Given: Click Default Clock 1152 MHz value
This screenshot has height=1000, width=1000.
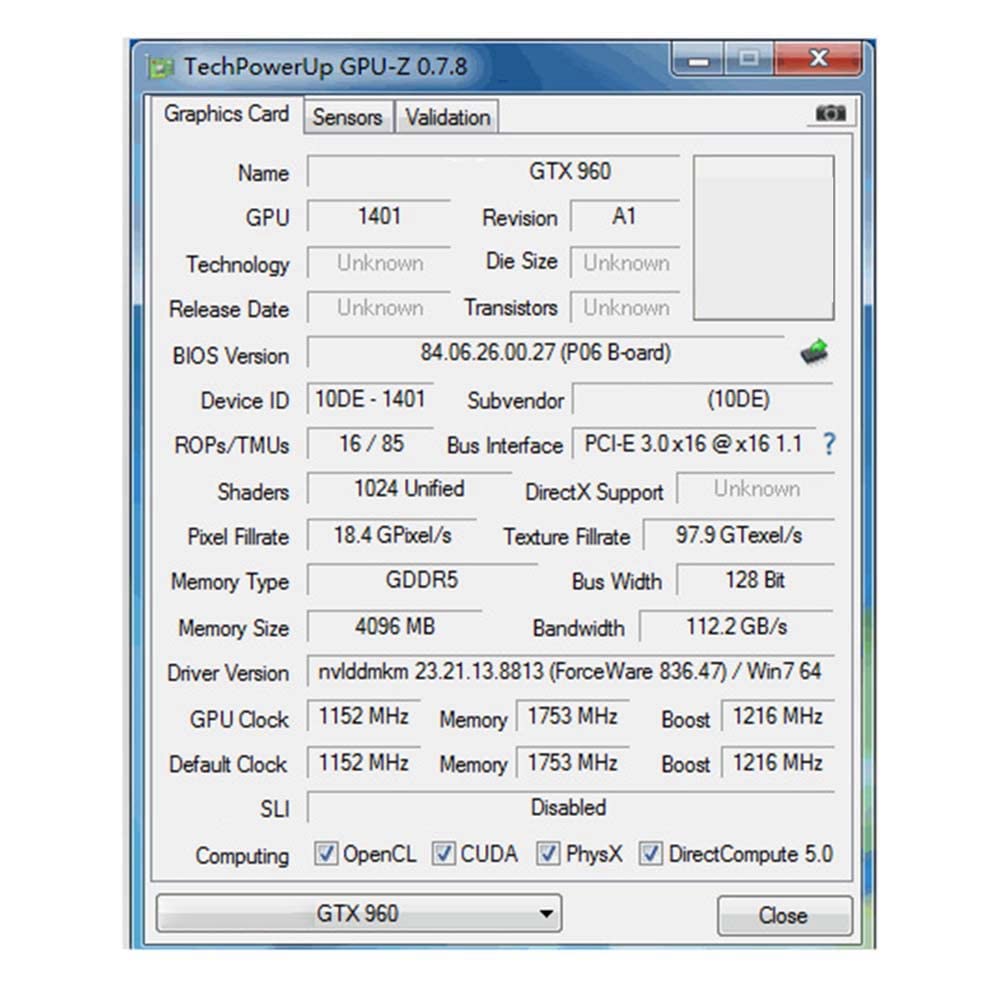Looking at the screenshot, I should click(x=364, y=762).
